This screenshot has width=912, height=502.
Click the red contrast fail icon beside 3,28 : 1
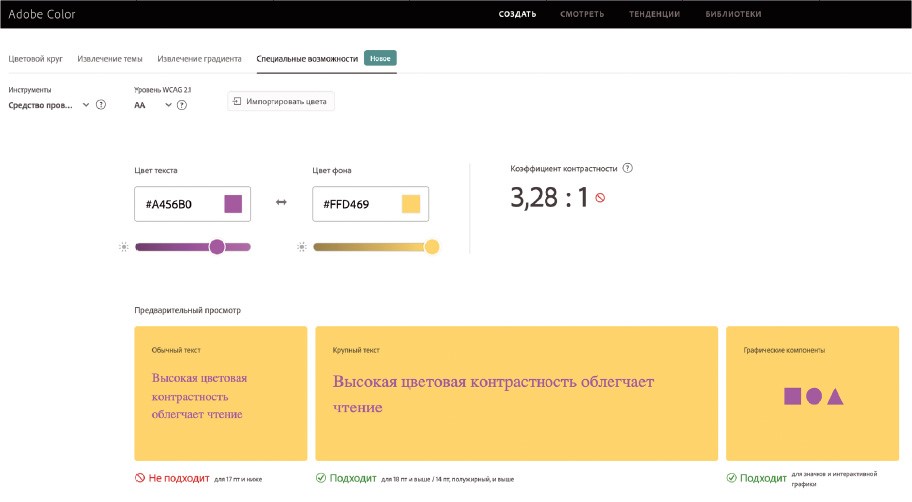[x=600, y=198]
